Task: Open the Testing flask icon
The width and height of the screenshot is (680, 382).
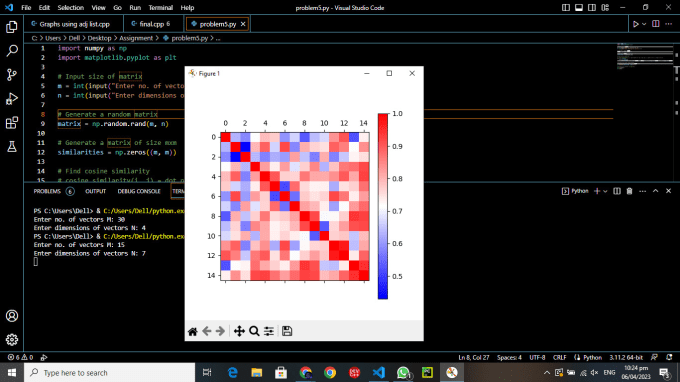Action: click(x=12, y=147)
